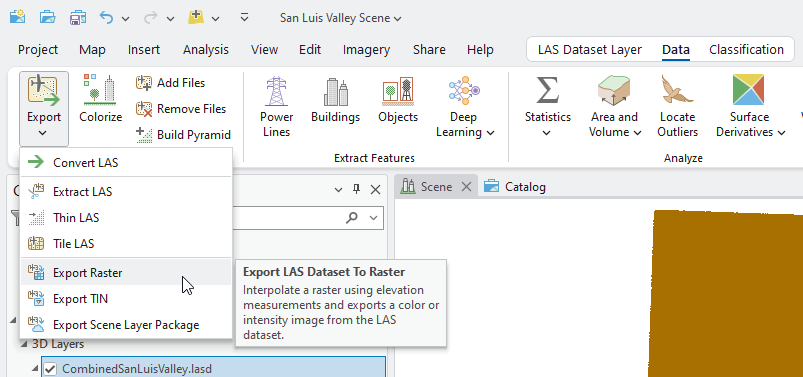Switch to the Classification contextual tab
The width and height of the screenshot is (803, 377).
pyautogui.click(x=746, y=50)
